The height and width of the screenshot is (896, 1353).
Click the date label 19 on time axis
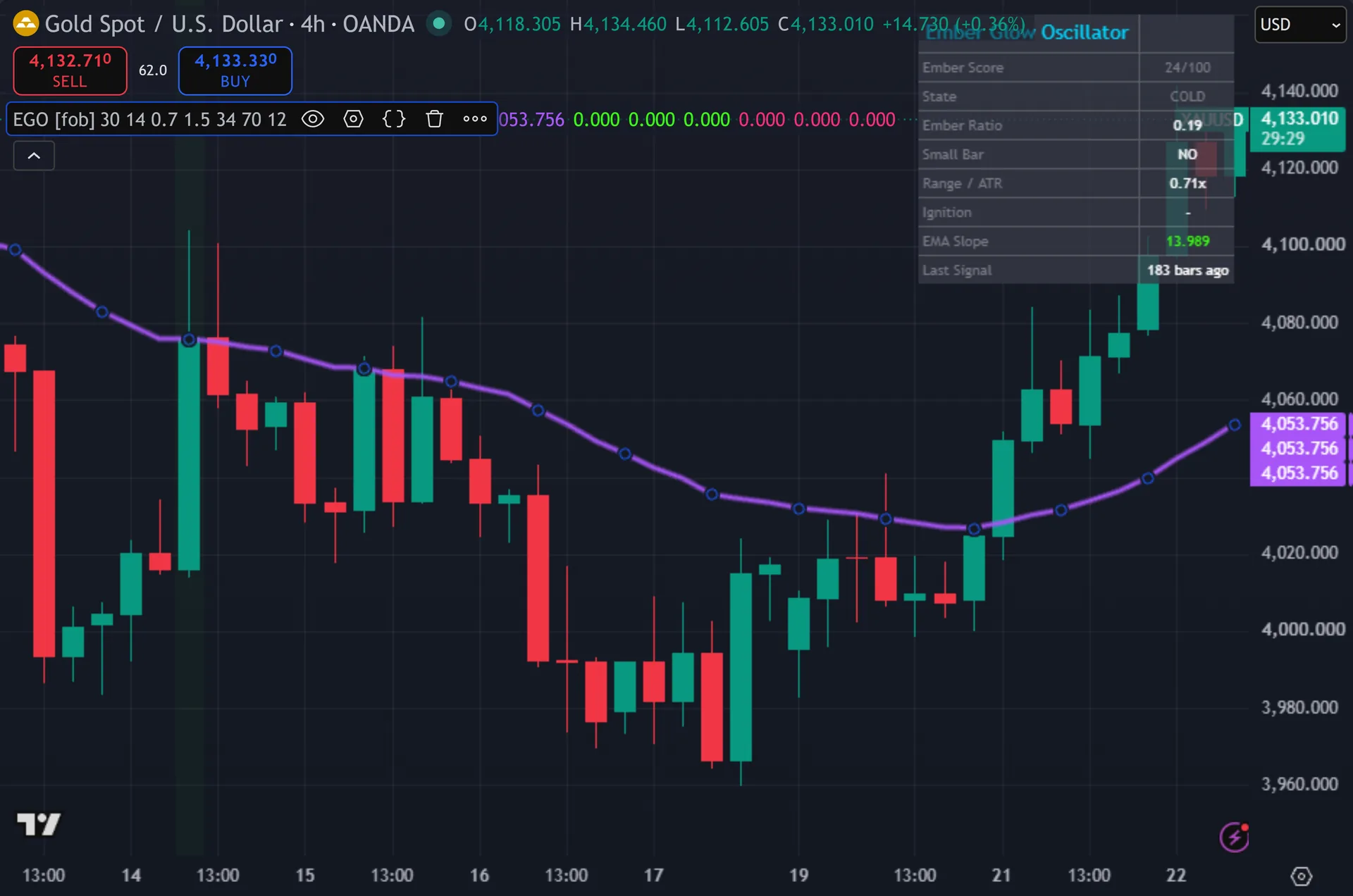[x=798, y=876]
